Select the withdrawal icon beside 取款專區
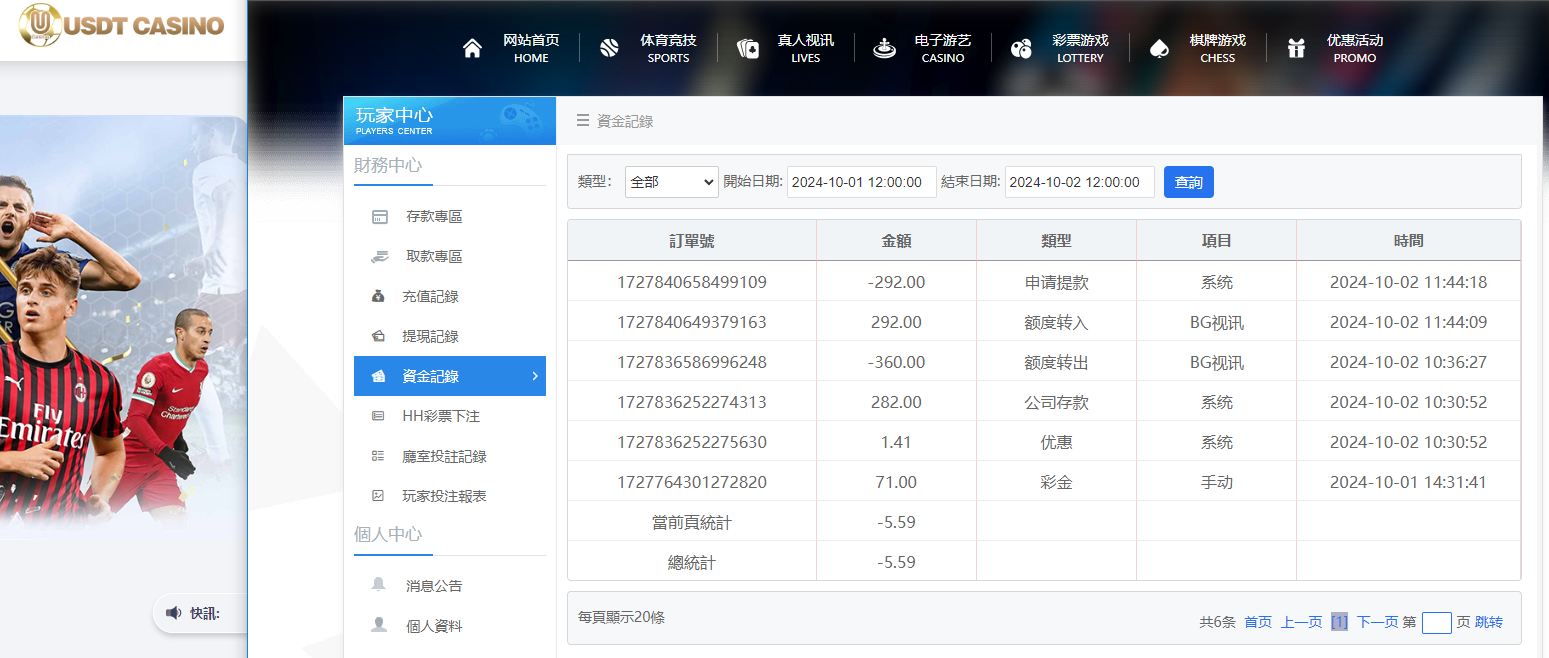Screen dimensions: 1549x658 379,256
